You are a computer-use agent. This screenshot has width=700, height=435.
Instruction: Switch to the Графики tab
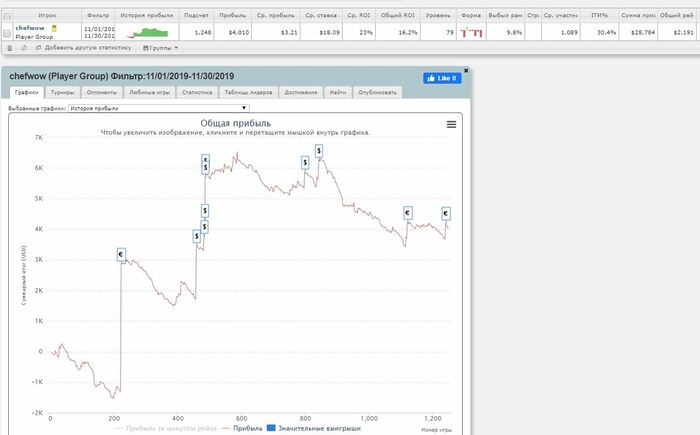pyautogui.click(x=27, y=92)
